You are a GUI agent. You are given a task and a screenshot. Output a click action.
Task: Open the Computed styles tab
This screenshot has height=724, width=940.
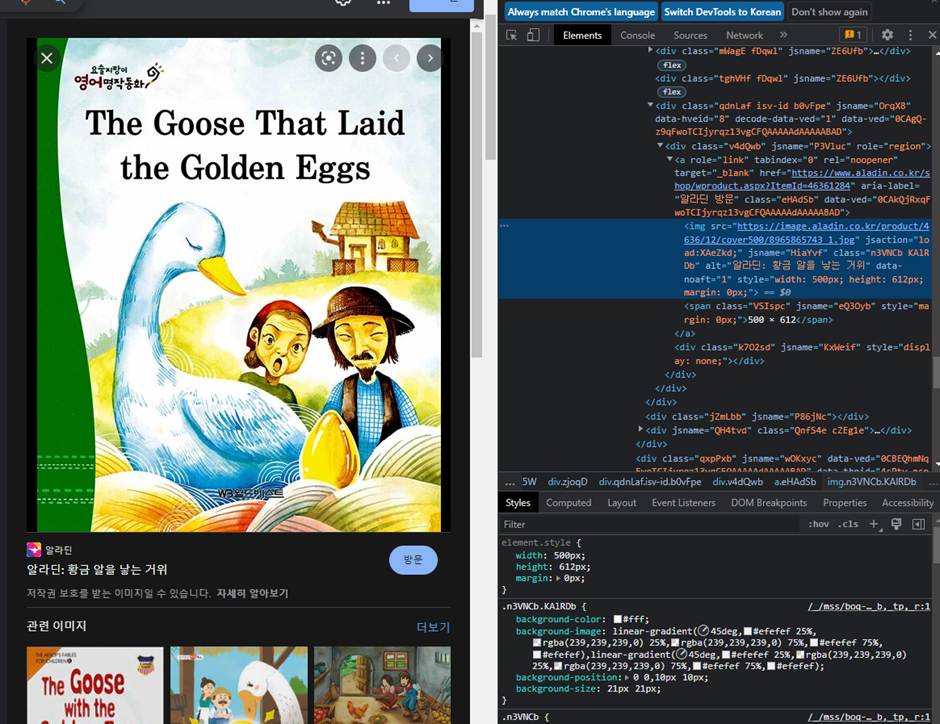coord(568,503)
